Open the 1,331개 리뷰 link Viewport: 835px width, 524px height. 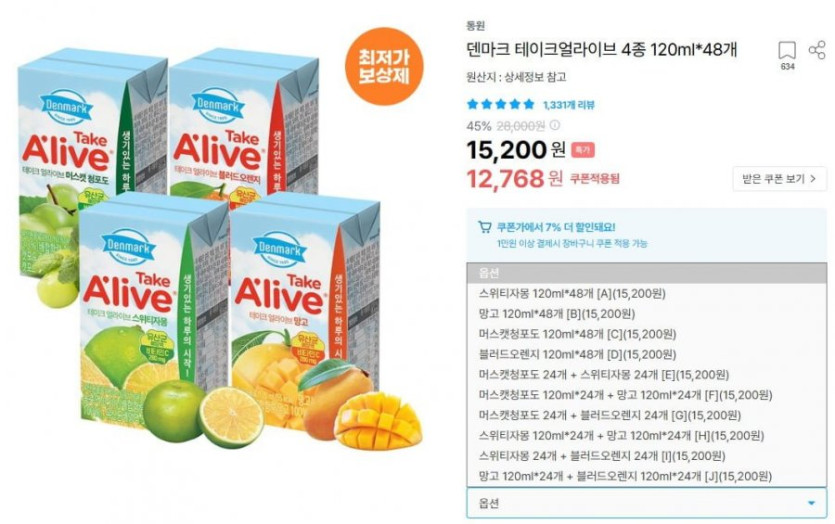coord(569,105)
